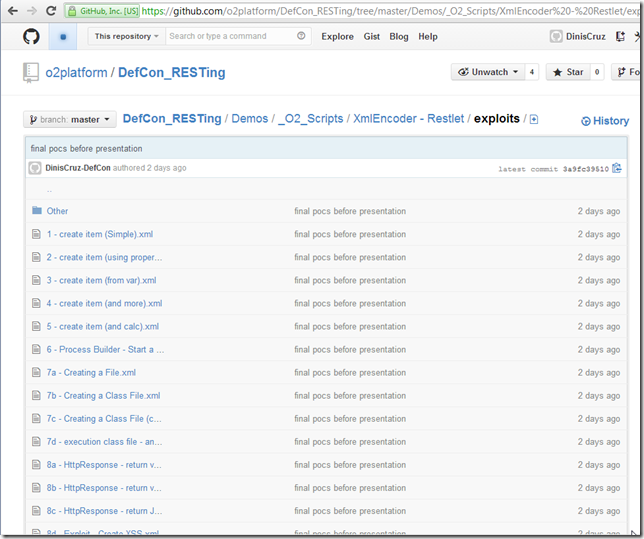Open the DefCon_RESTing repository title link
The image size is (644, 539).
(172, 73)
